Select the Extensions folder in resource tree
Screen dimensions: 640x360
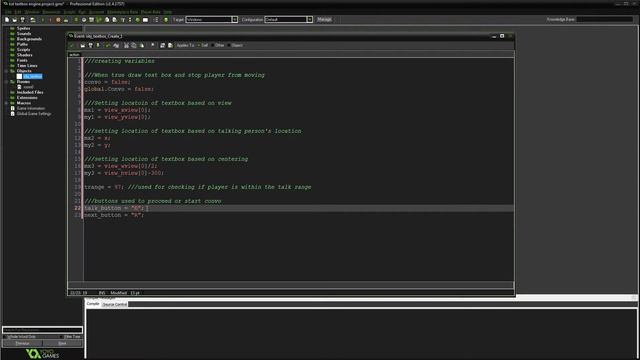click(x=27, y=98)
